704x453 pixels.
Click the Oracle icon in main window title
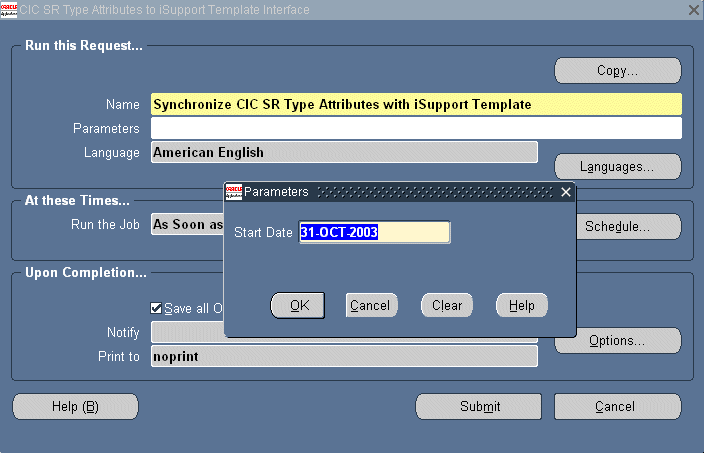pos(9,9)
